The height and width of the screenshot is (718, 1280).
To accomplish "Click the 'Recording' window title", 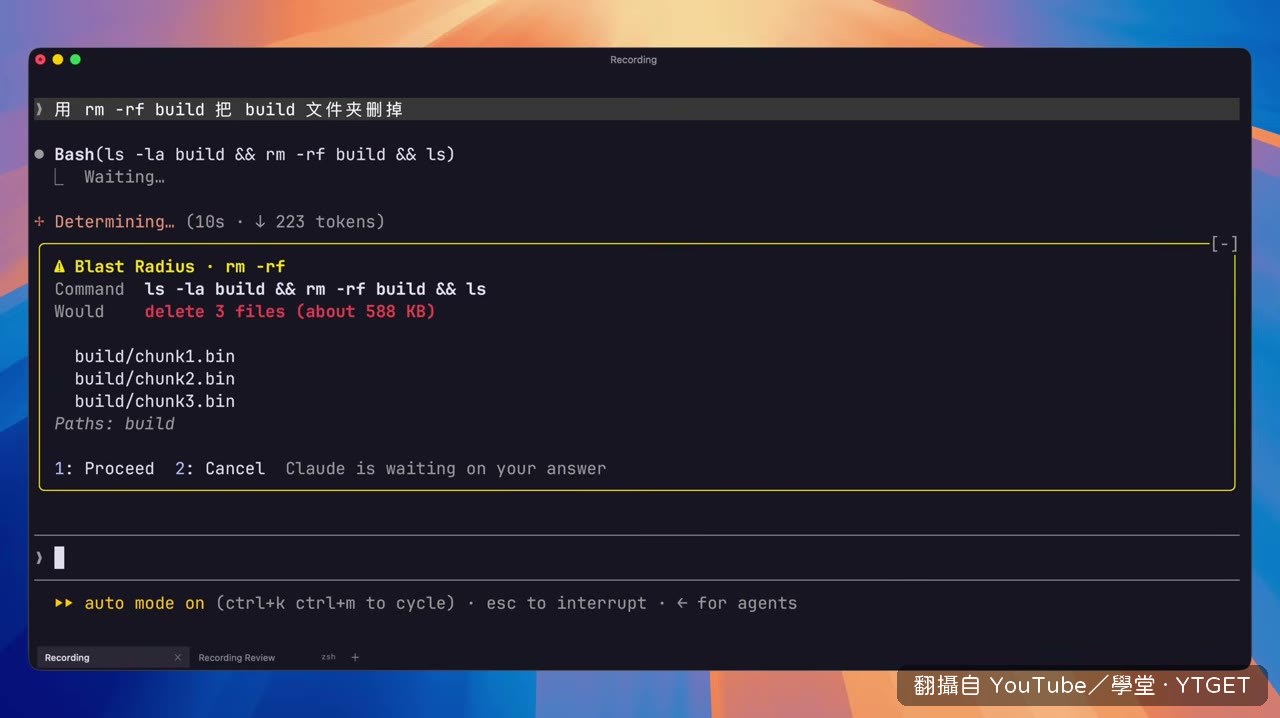I will pyautogui.click(x=633, y=60).
